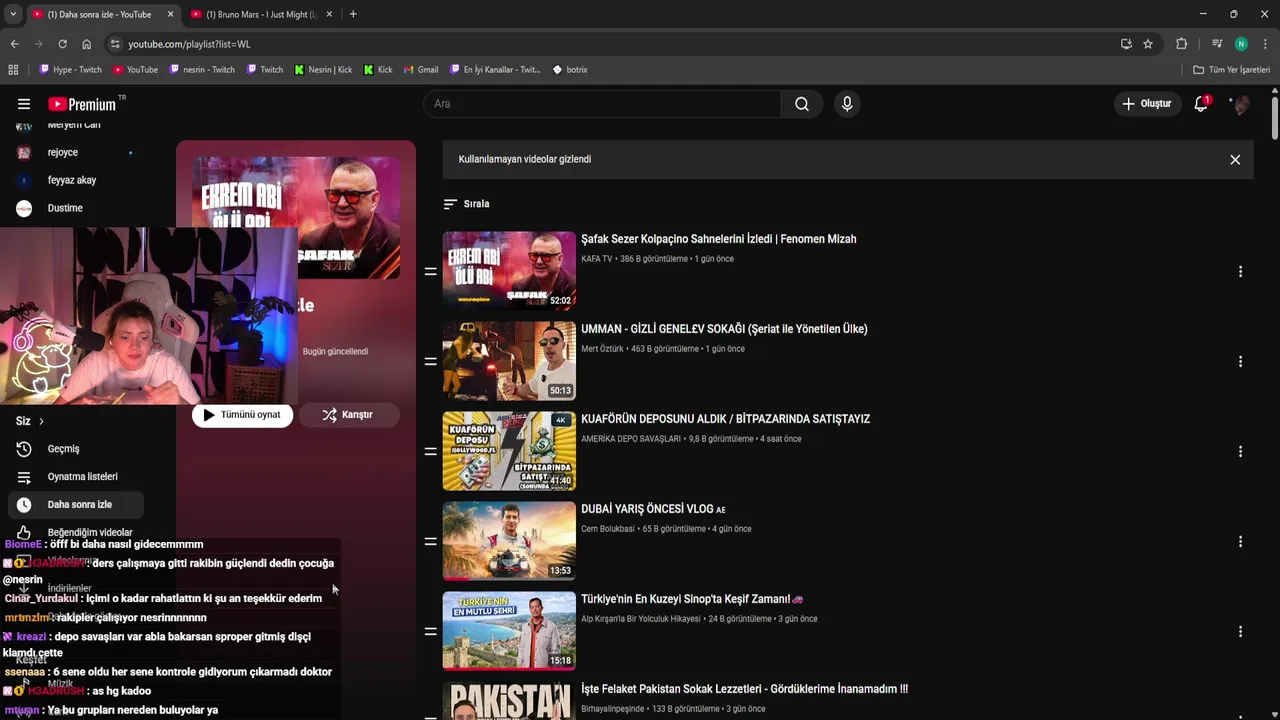Switch to the Bruno Mars browser tab

[262, 14]
